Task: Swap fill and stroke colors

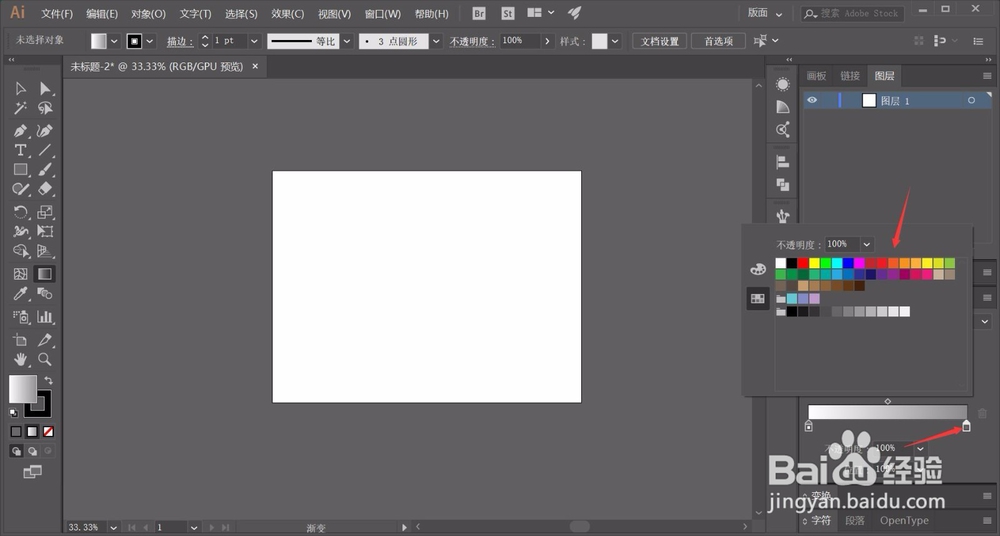Action: click(x=48, y=380)
